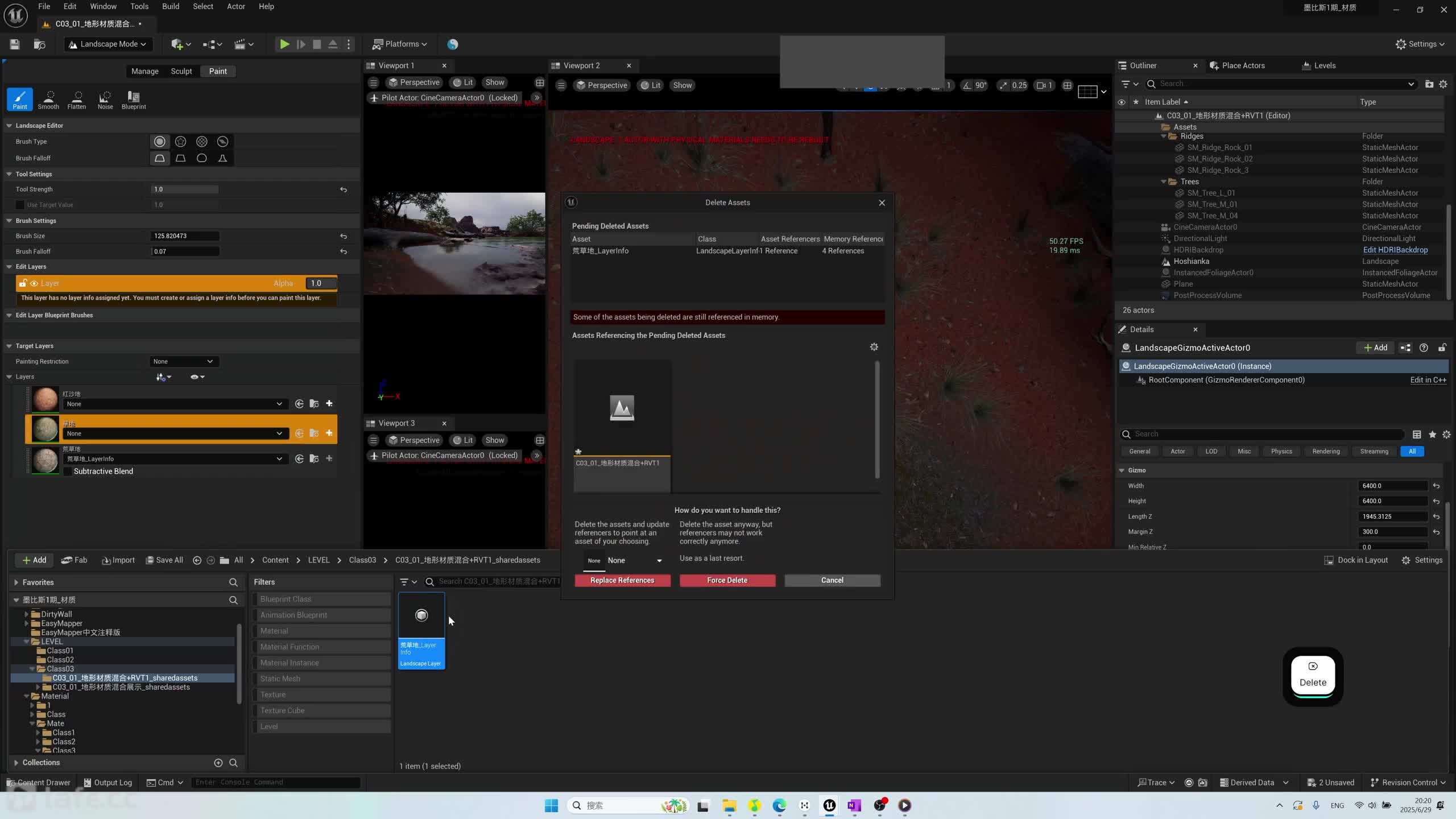This screenshot has width=1456, height=819.
Task: Reset Tool Strength to default
Action: point(344,189)
